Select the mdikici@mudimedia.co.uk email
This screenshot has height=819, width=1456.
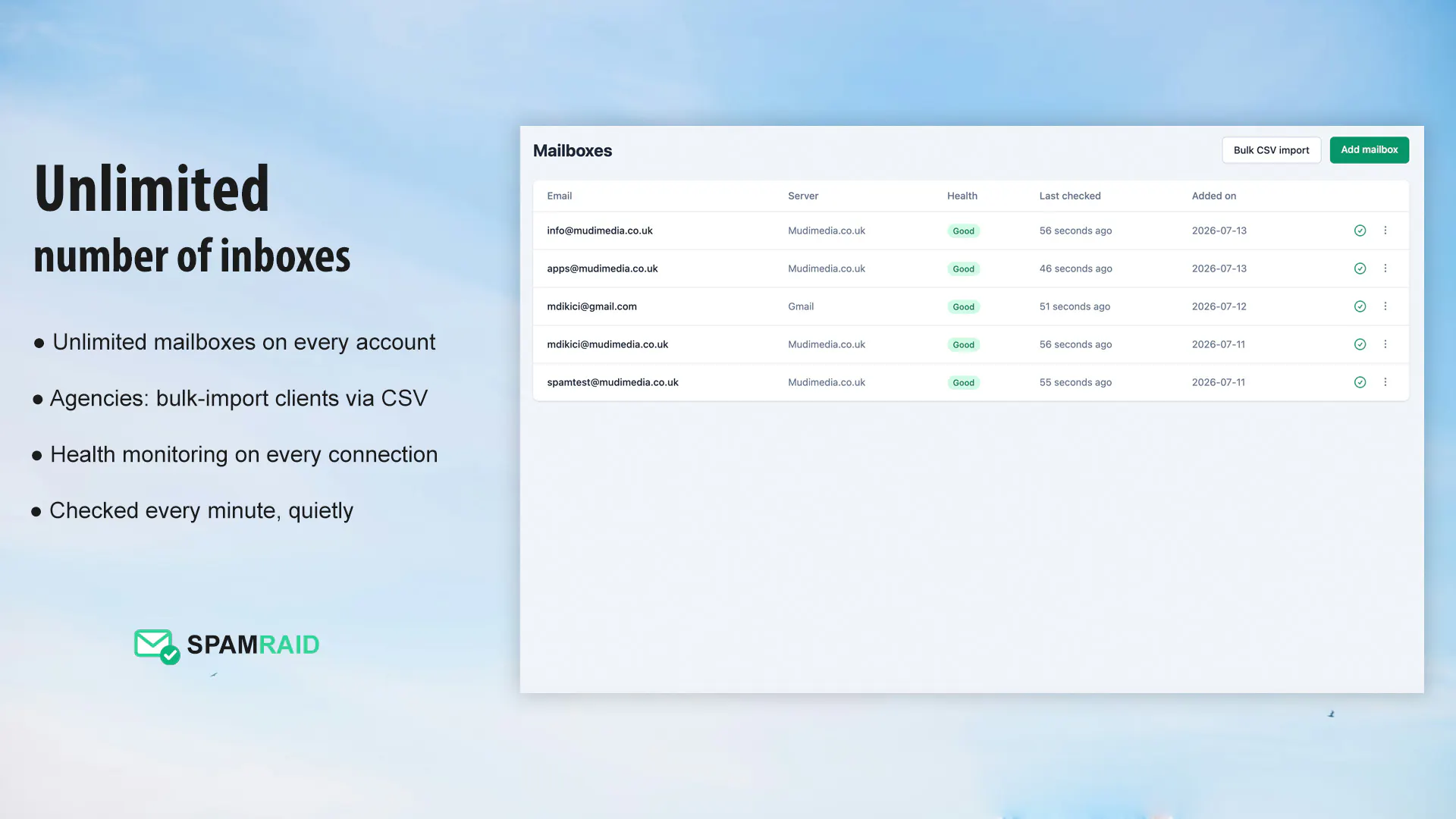tap(607, 344)
